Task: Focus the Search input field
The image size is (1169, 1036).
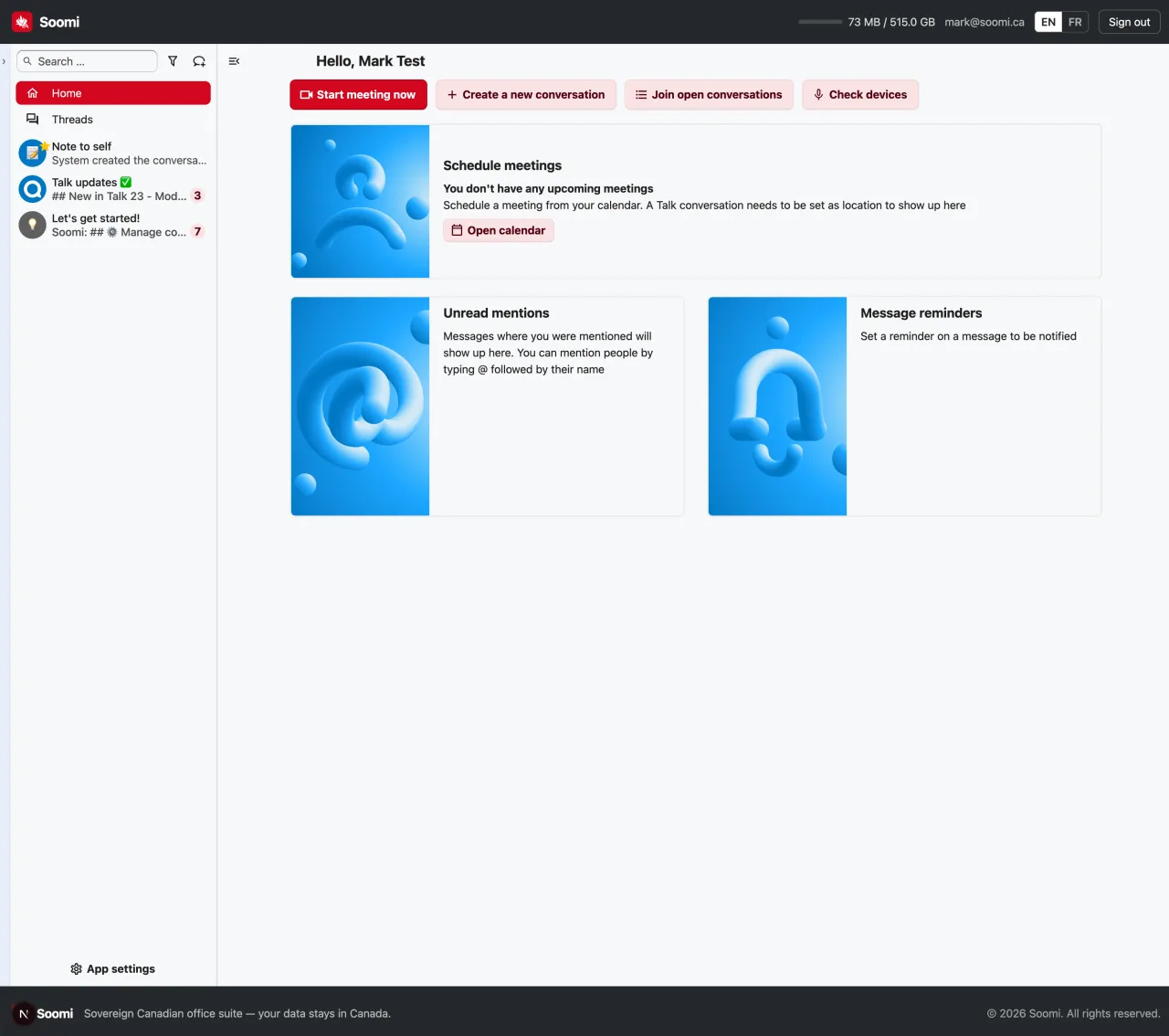Action: pos(87,61)
